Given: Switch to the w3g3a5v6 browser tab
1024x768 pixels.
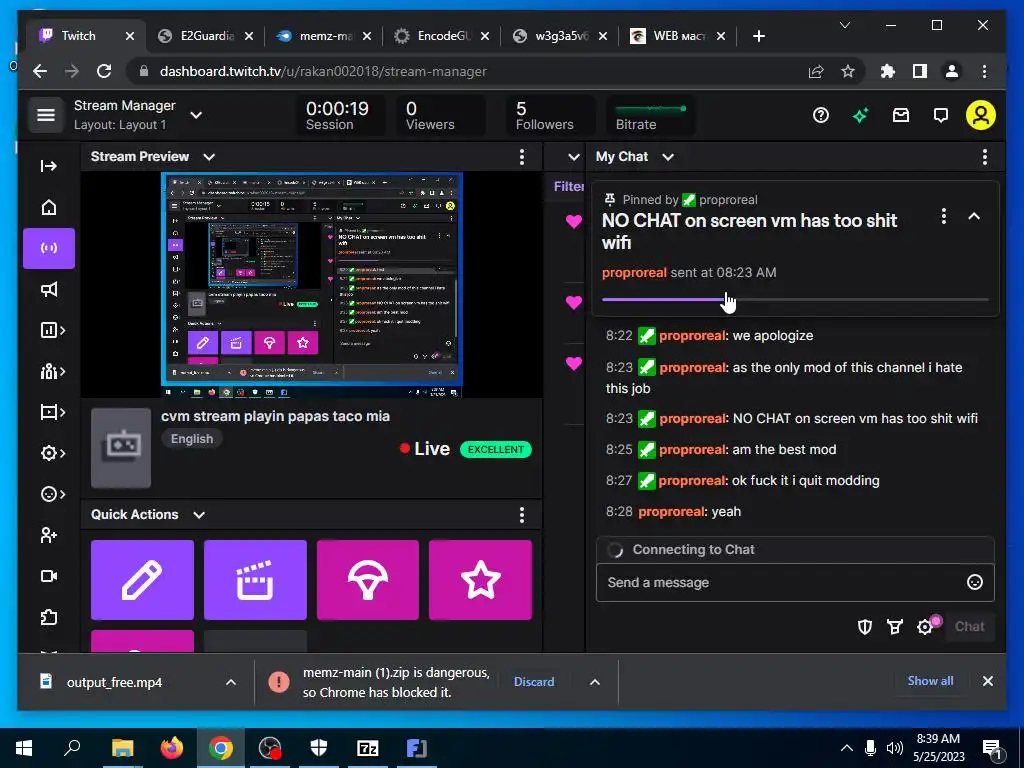Looking at the screenshot, I should pos(560,36).
